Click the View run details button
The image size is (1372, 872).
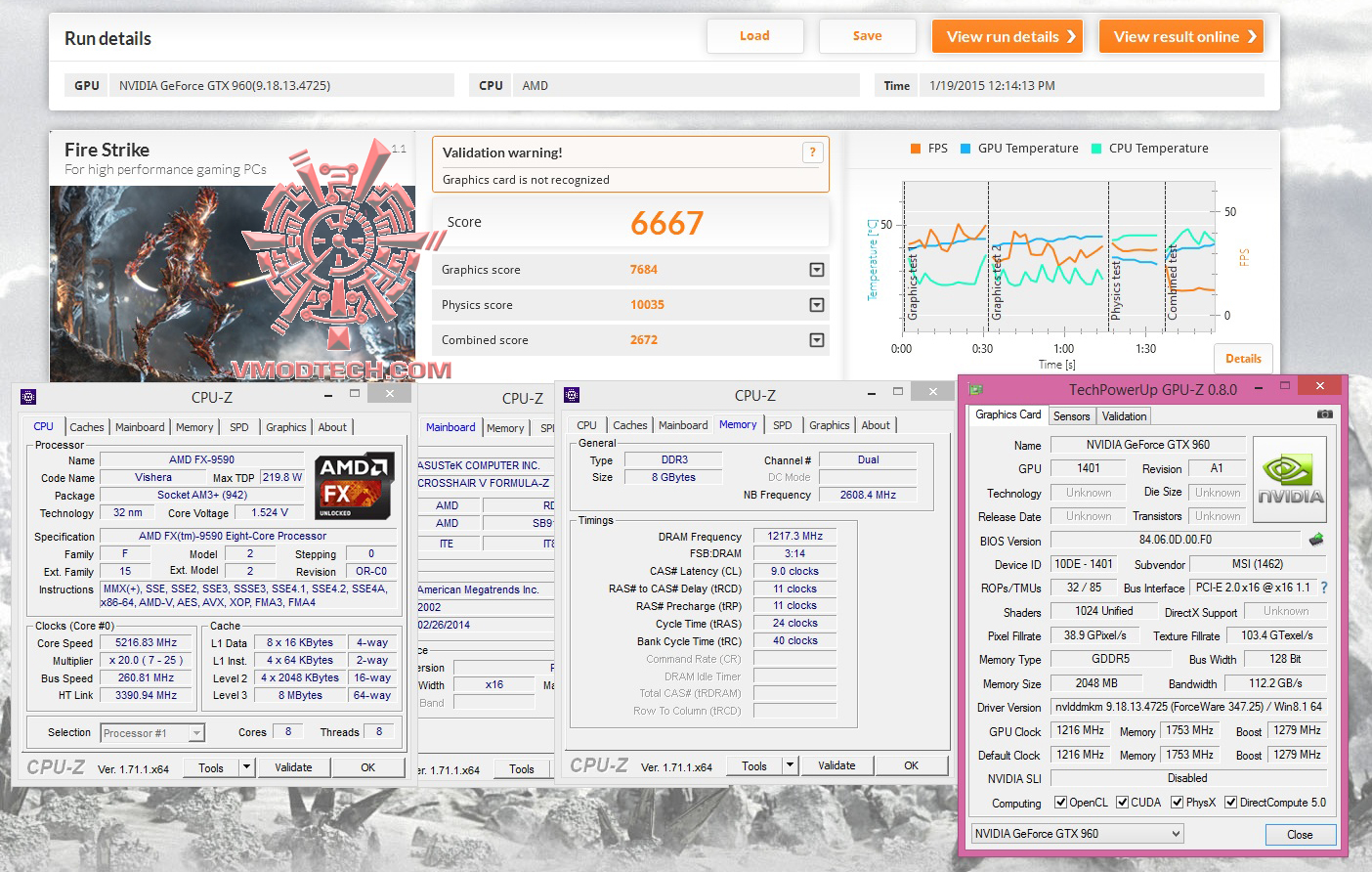tap(1008, 36)
